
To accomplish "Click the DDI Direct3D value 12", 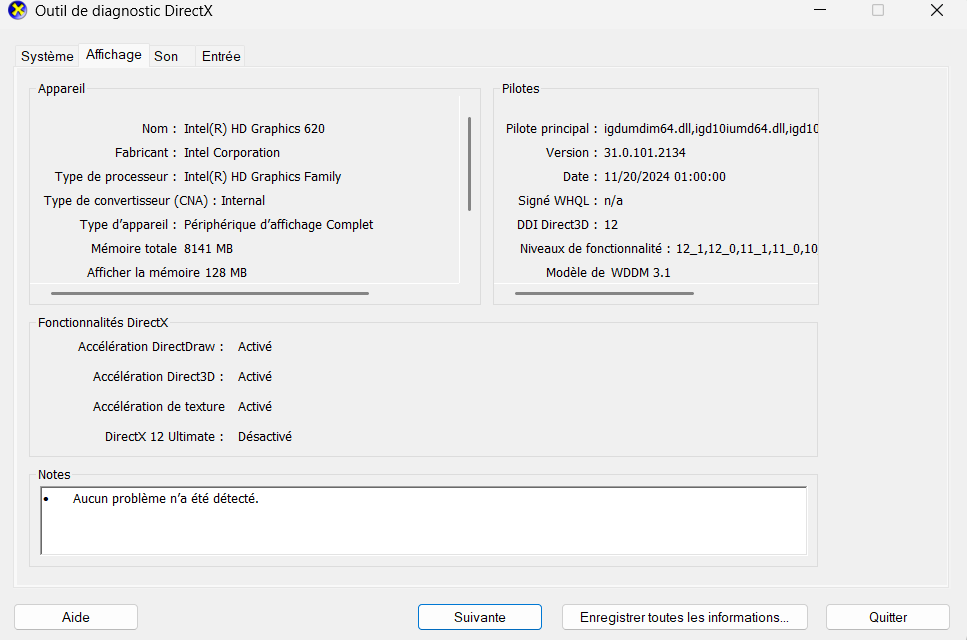I will coord(611,225).
